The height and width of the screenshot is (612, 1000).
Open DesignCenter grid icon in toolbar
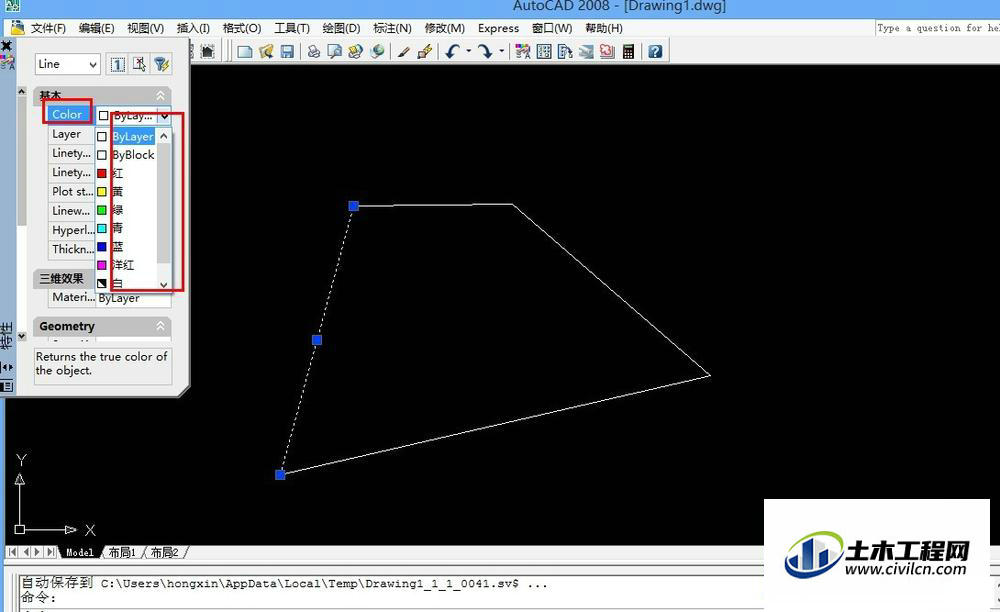point(544,52)
